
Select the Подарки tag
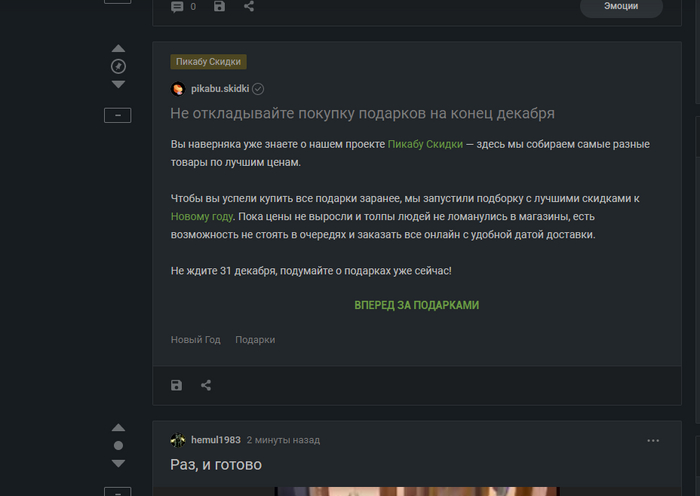click(255, 340)
